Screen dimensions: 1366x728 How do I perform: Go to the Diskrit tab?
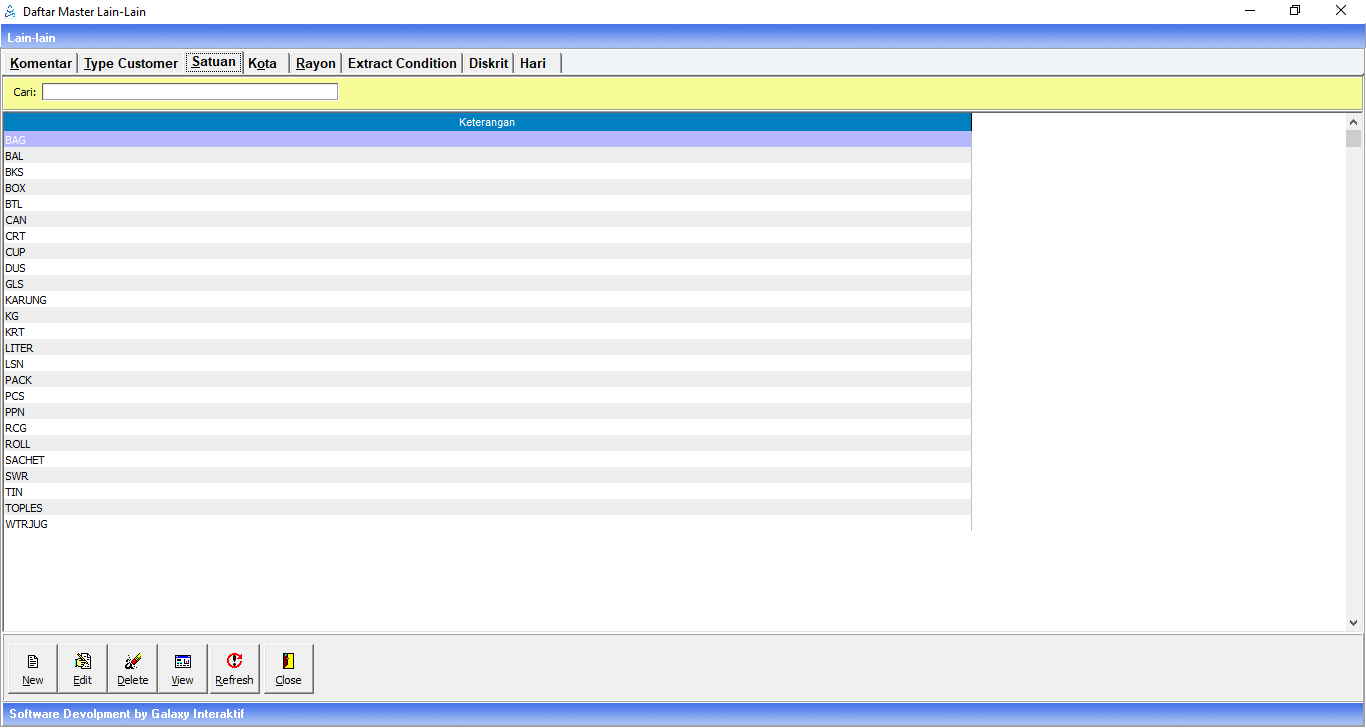click(x=489, y=63)
